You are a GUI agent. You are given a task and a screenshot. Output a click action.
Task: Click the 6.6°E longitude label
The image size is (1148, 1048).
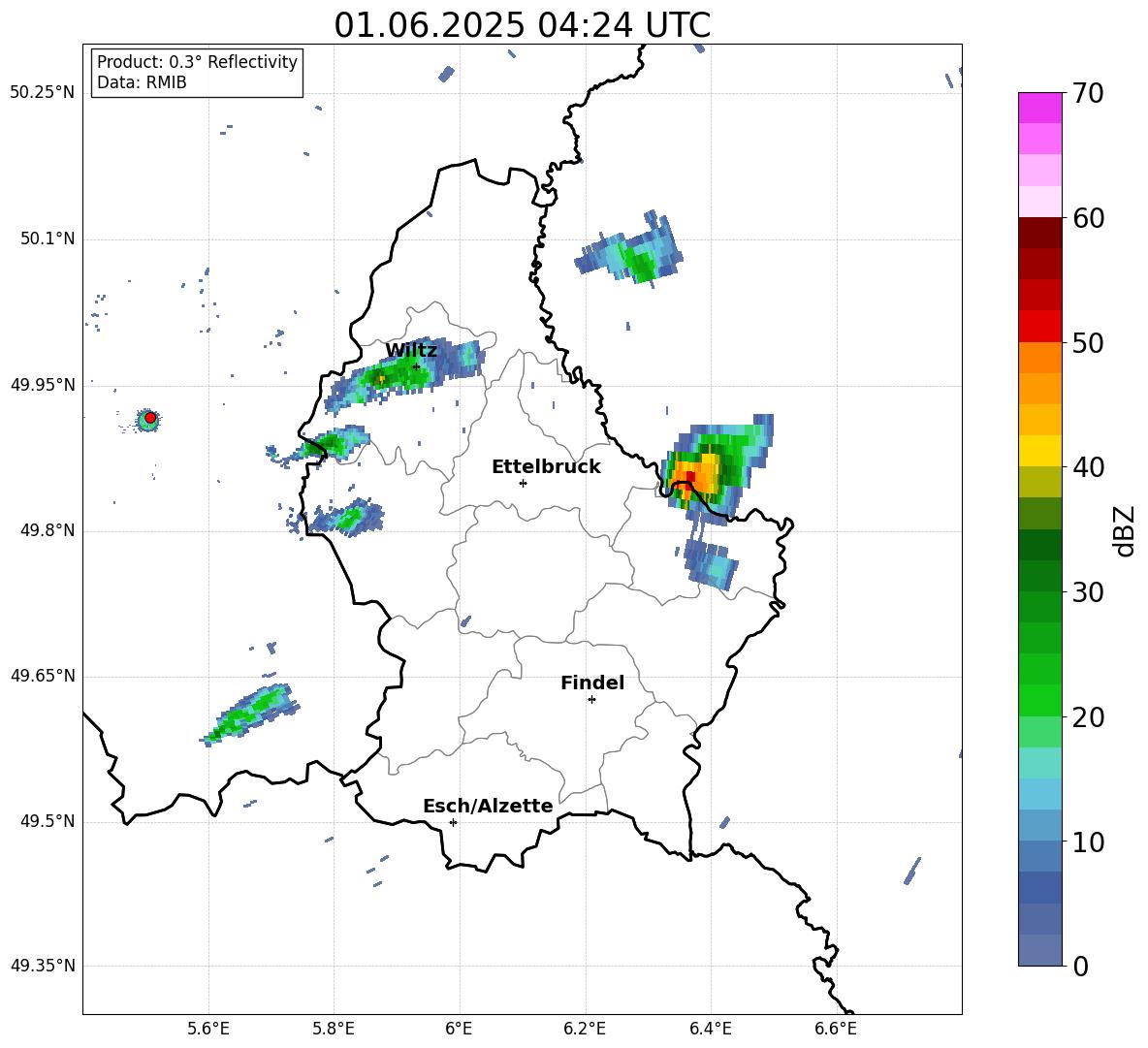coord(836,1029)
